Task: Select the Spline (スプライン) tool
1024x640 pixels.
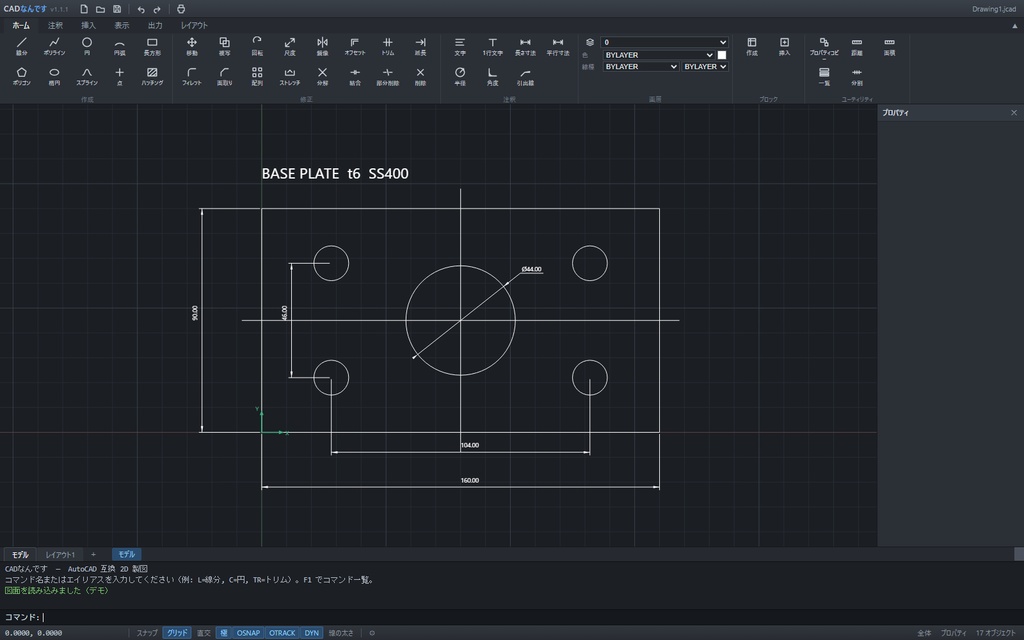Action: (x=87, y=76)
